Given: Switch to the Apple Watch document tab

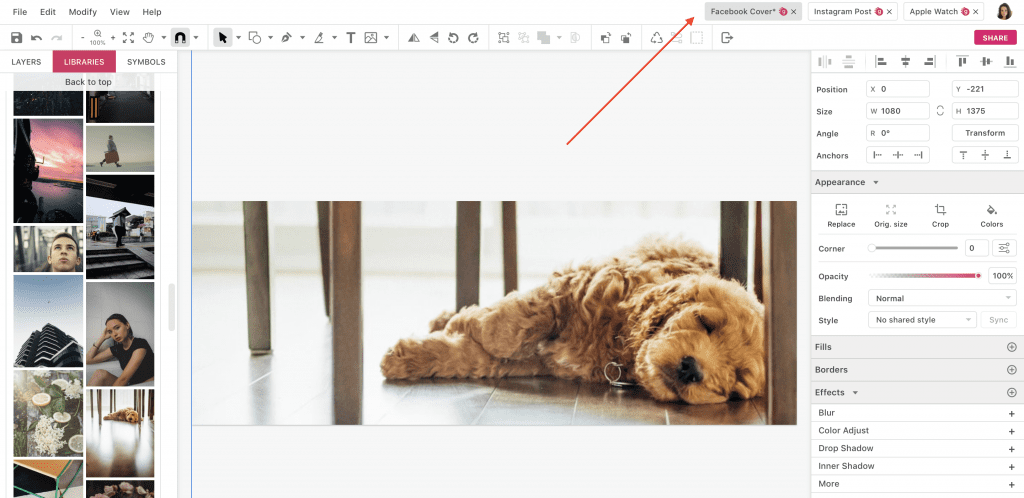Looking at the screenshot, I should [x=944, y=12].
